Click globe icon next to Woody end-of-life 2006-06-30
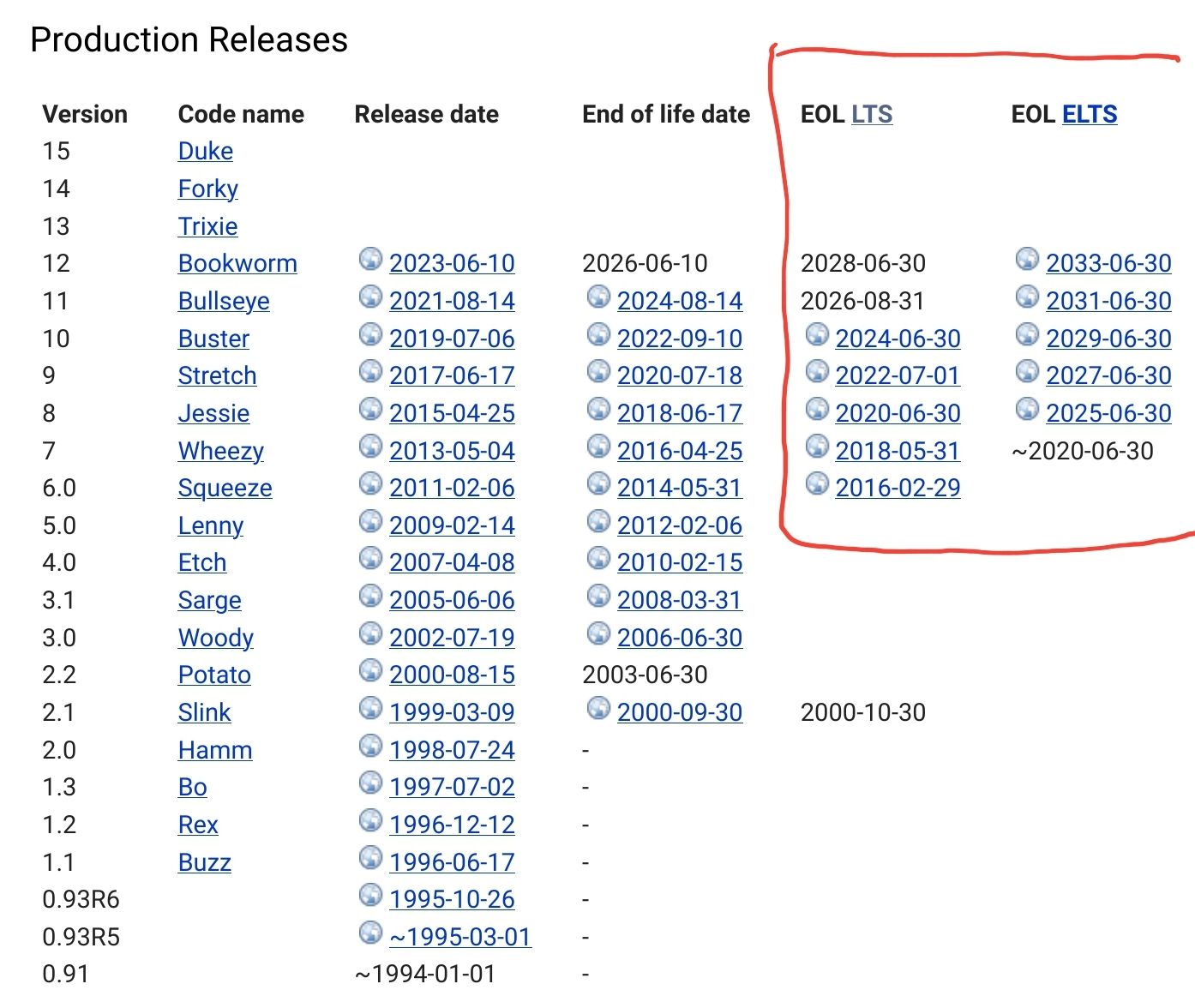The image size is (1195, 1008). 598,633
